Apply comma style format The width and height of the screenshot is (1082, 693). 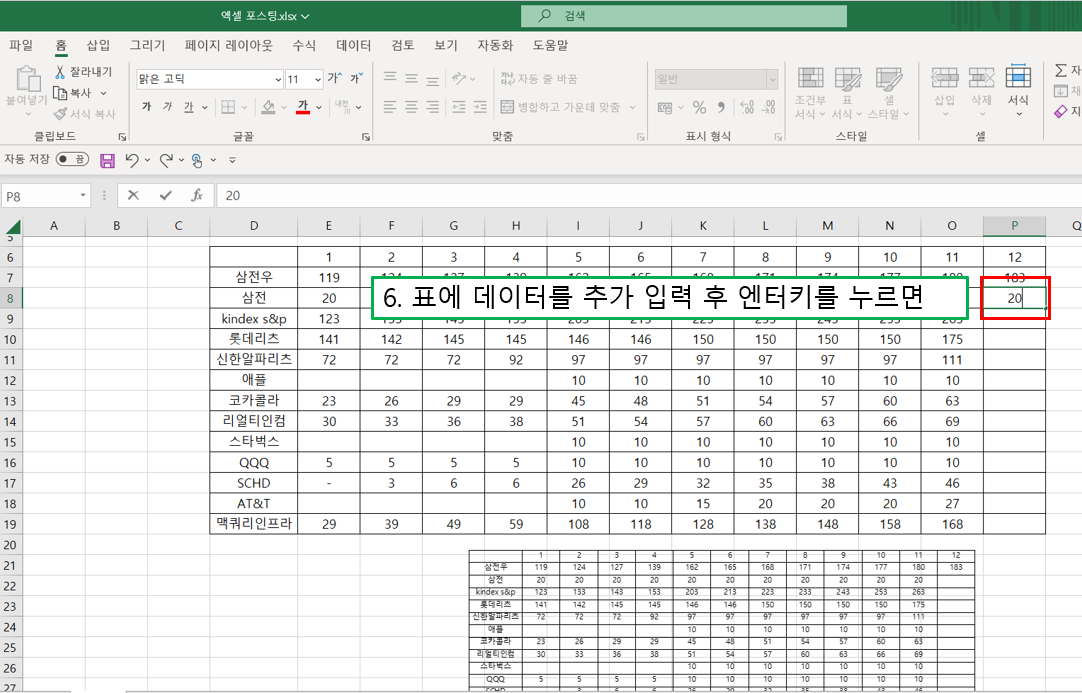tap(721, 107)
